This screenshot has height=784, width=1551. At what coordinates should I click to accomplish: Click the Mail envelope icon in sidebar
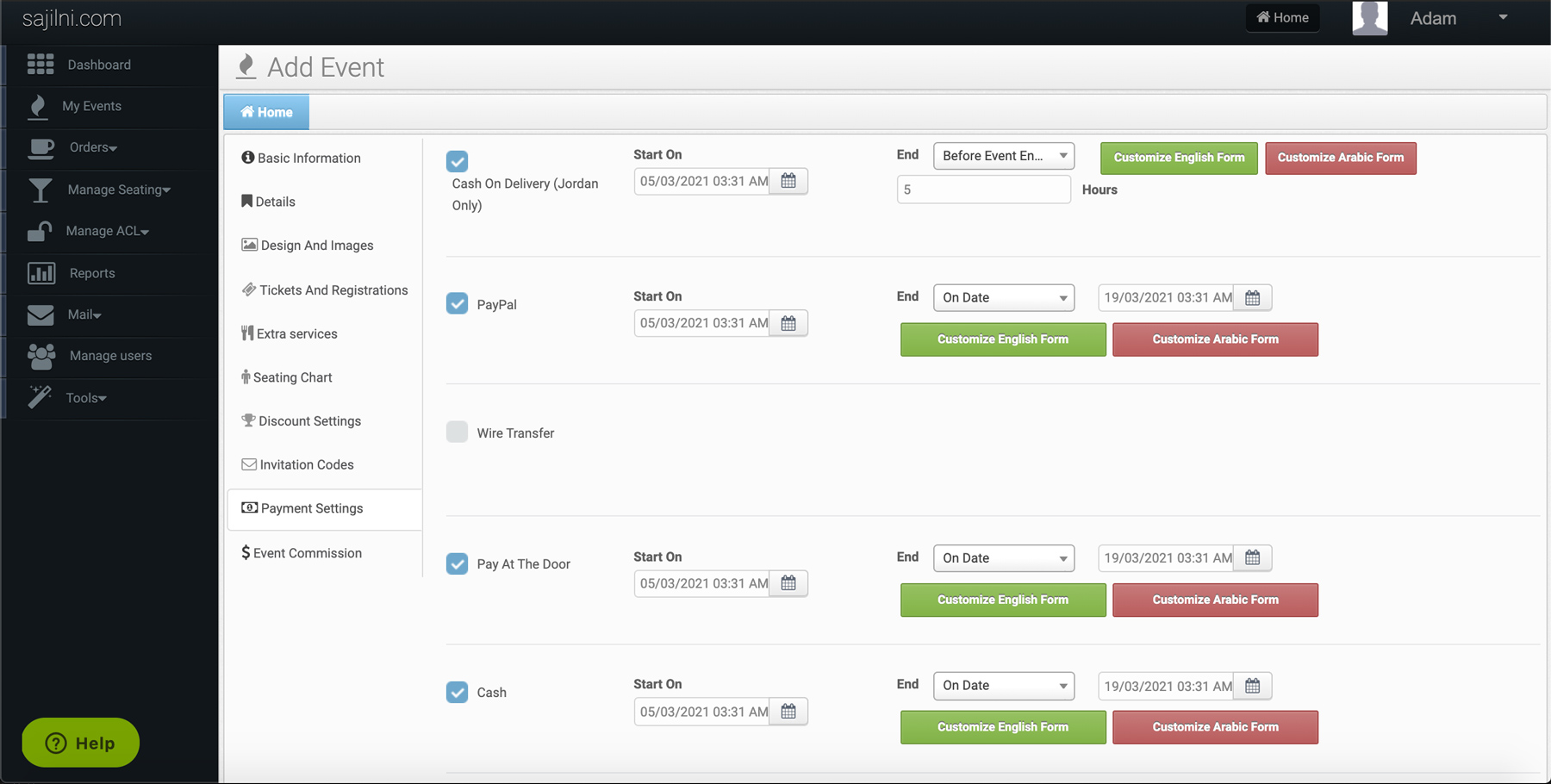tap(40, 314)
